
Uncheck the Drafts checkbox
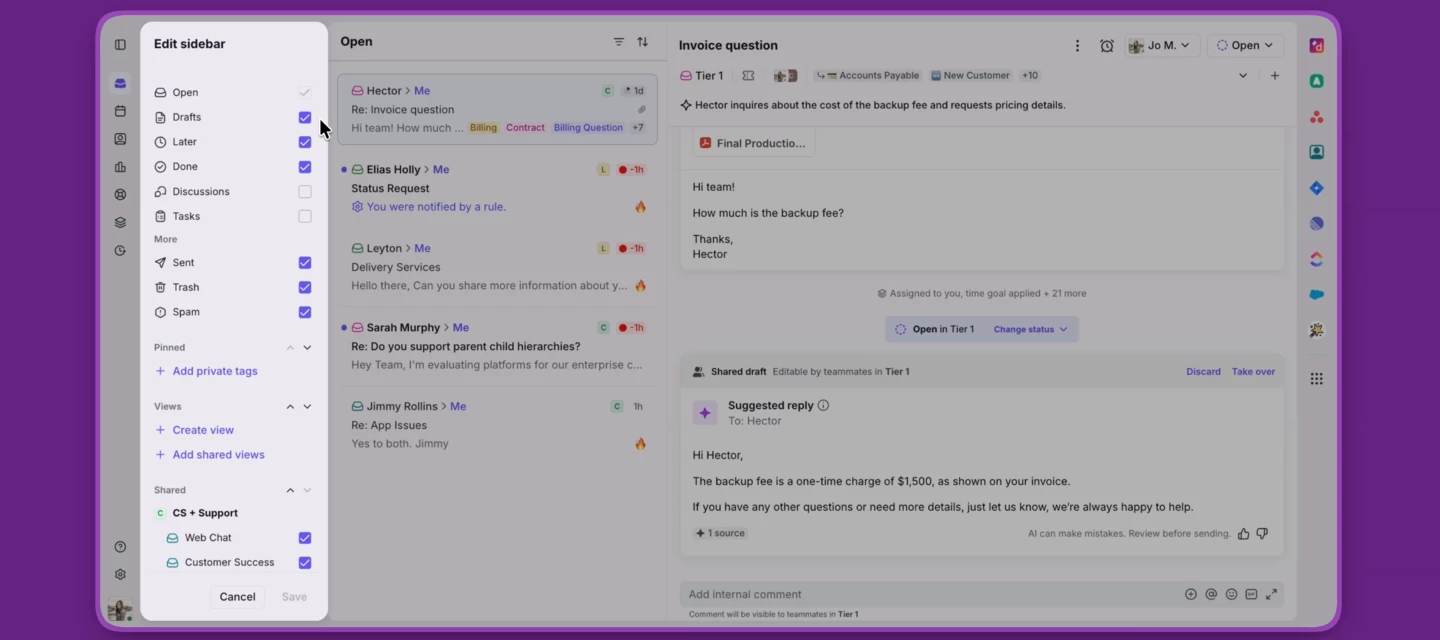click(x=305, y=117)
